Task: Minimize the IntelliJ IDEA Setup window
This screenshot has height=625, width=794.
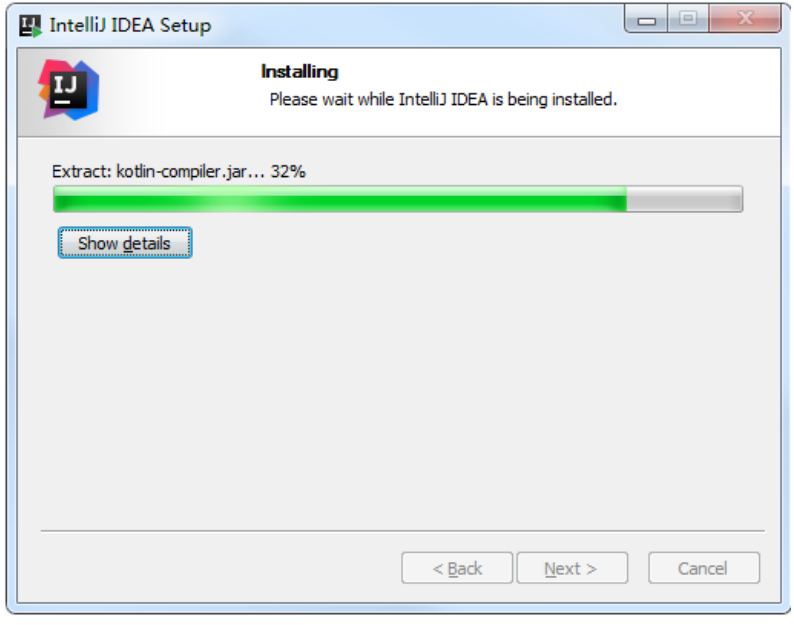Action: pos(646,20)
